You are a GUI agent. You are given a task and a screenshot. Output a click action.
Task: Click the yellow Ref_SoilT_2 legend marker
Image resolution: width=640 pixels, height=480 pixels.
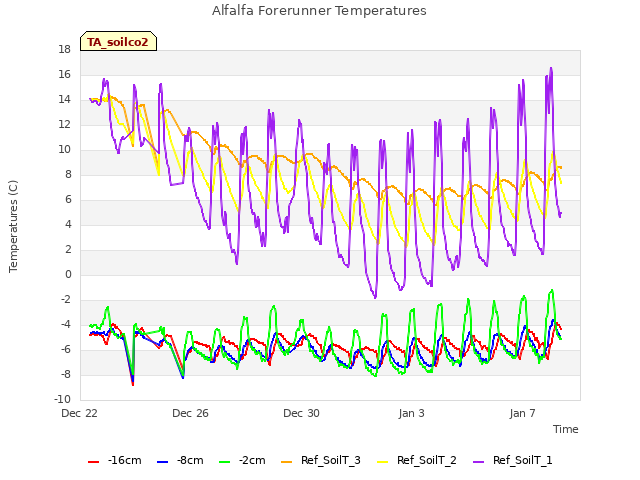(383, 462)
